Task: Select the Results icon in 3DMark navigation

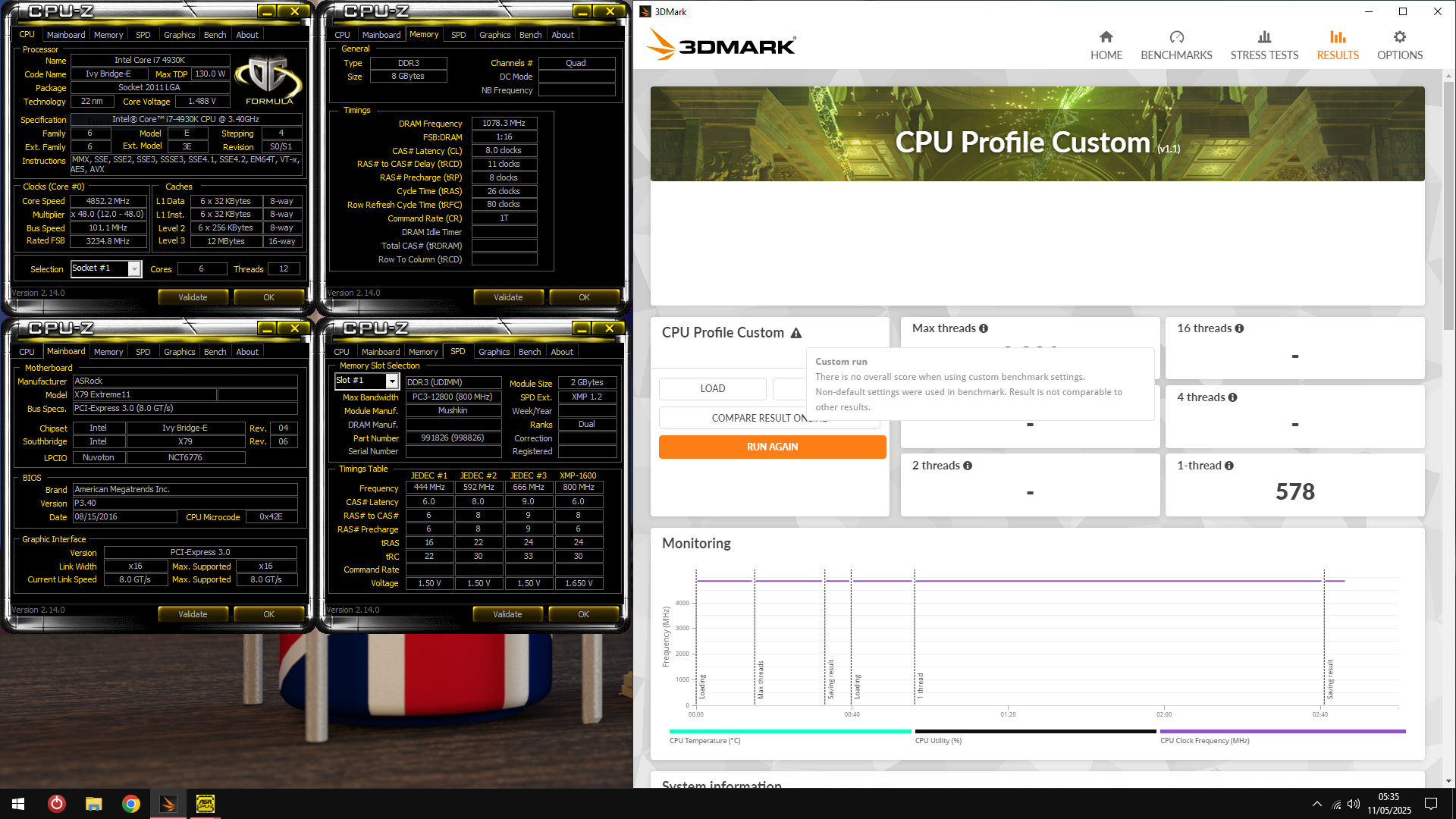Action: coord(1338,36)
